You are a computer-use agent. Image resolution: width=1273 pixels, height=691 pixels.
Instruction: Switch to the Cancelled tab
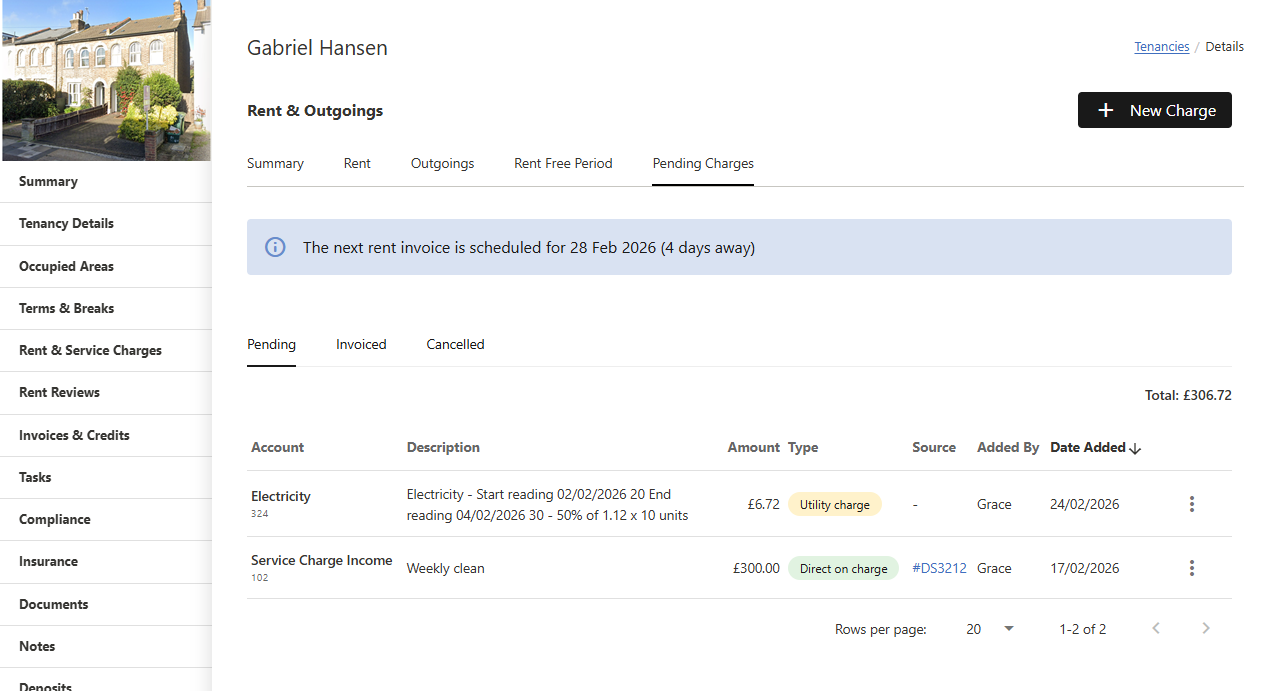pyautogui.click(x=455, y=344)
